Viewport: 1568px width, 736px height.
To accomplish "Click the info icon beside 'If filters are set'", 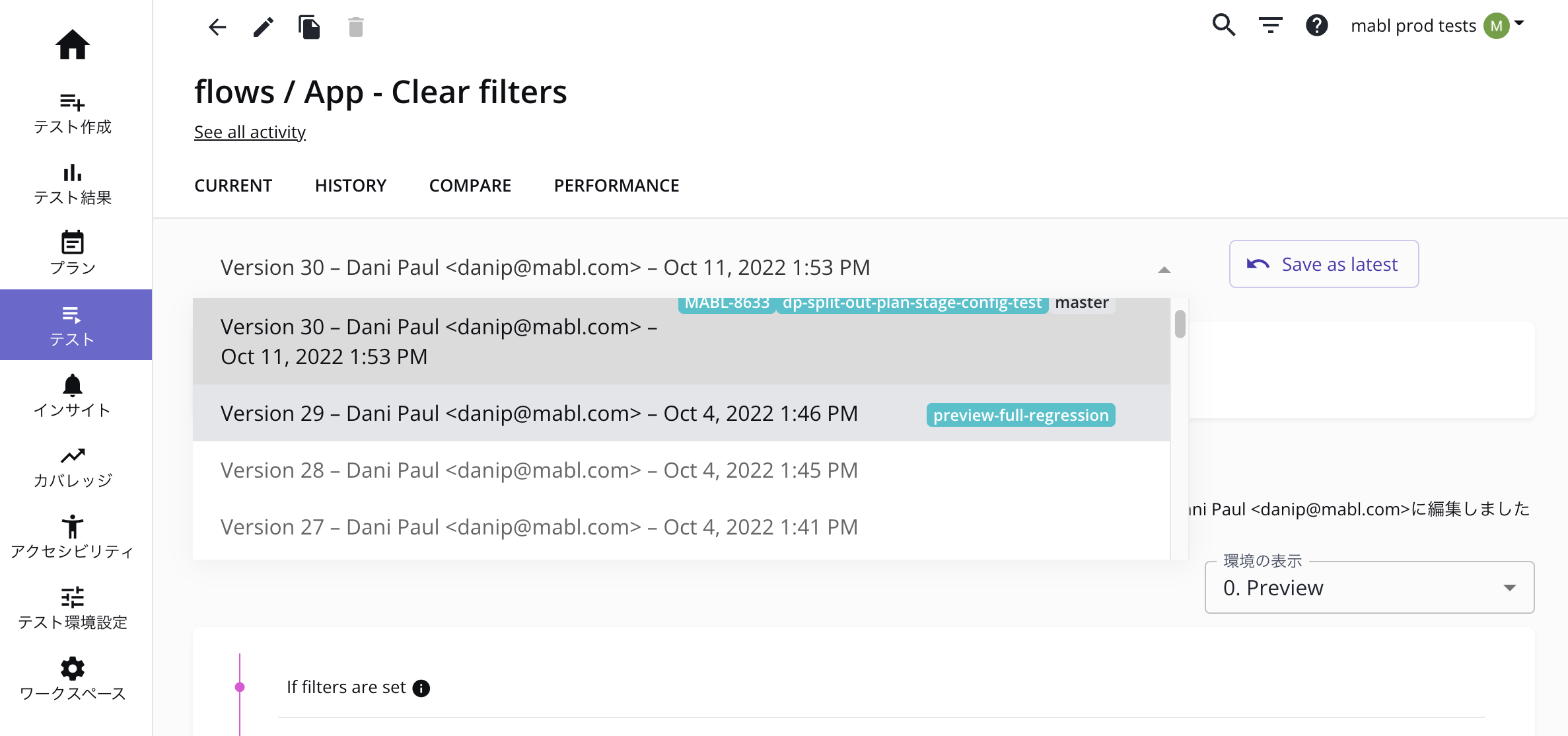I will click(x=421, y=688).
